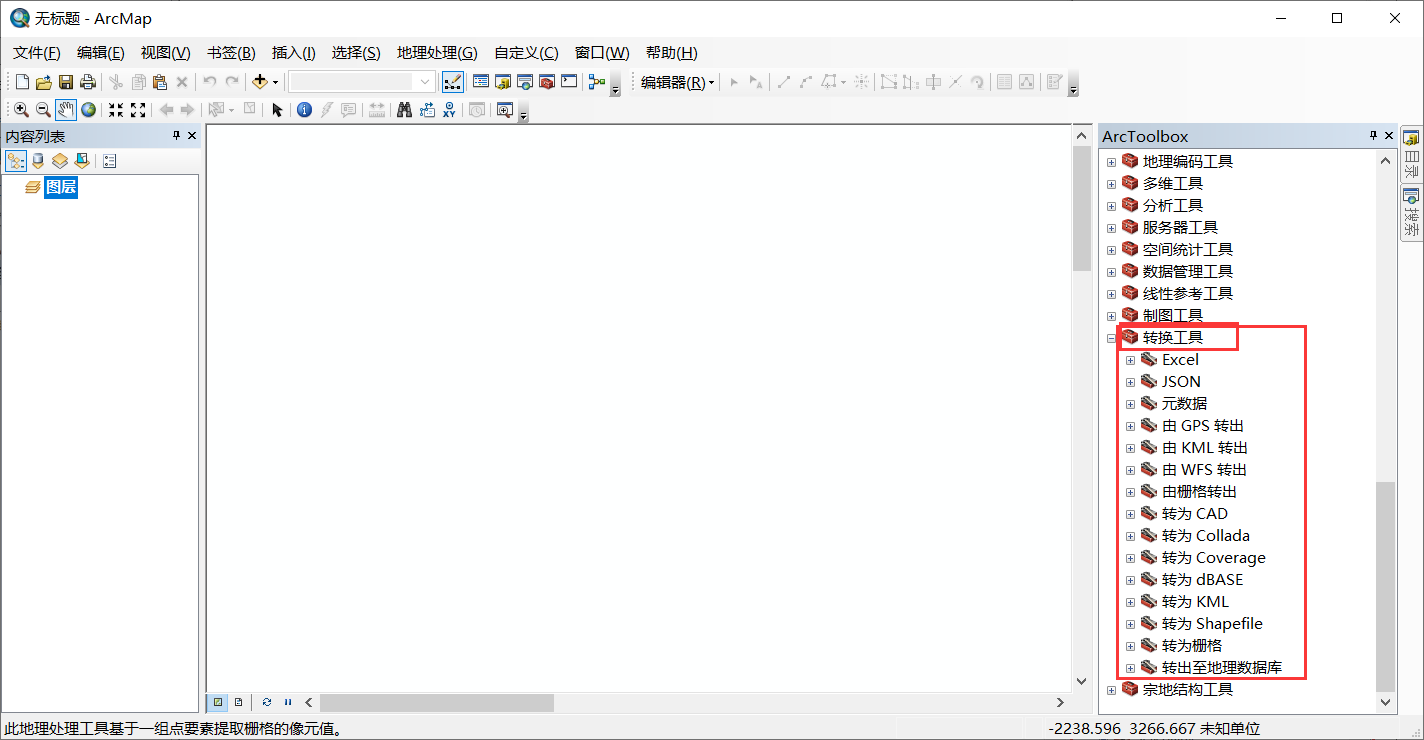Open the 目录 side tab
Image resolution: width=1424 pixels, height=740 pixels.
point(1411,153)
